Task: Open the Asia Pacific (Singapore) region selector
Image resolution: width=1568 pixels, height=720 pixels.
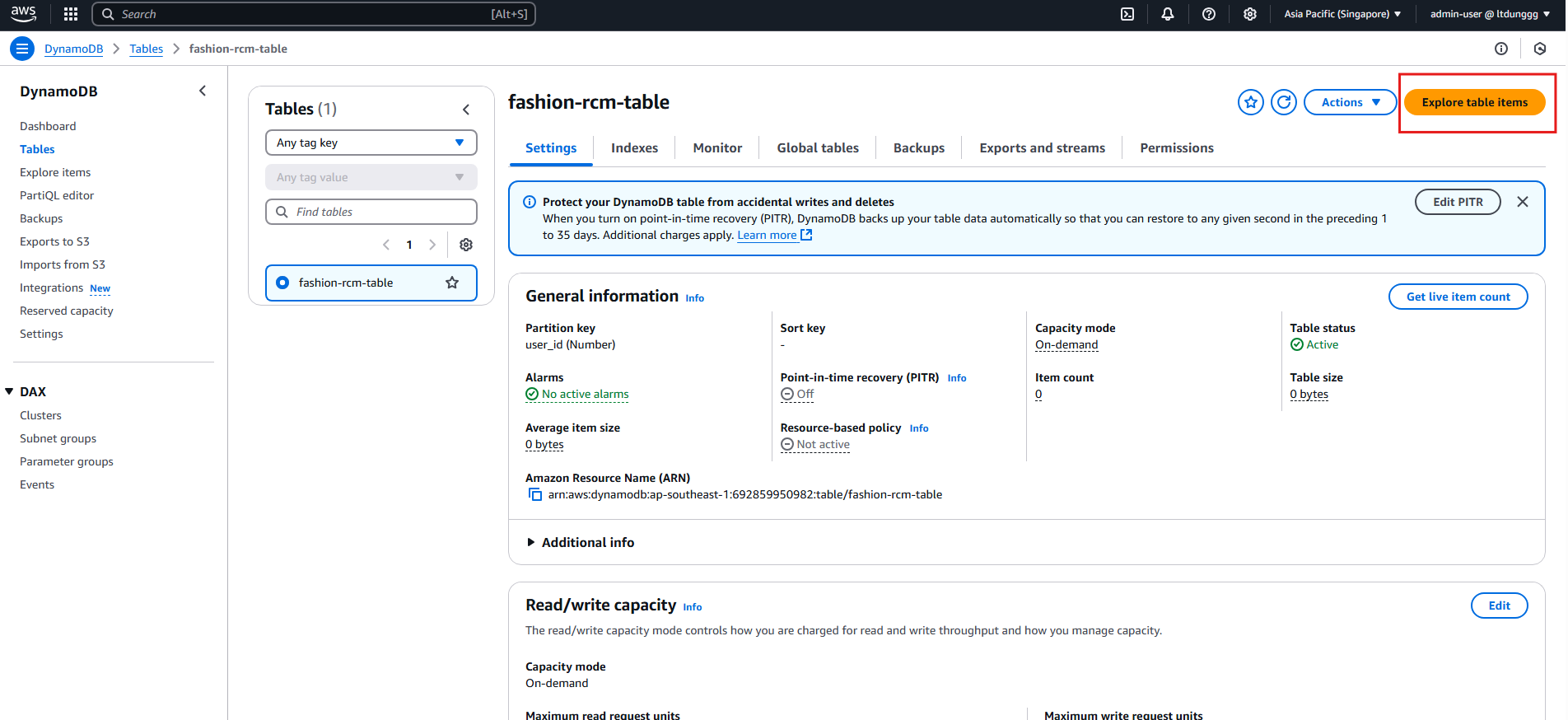Action: click(1342, 14)
